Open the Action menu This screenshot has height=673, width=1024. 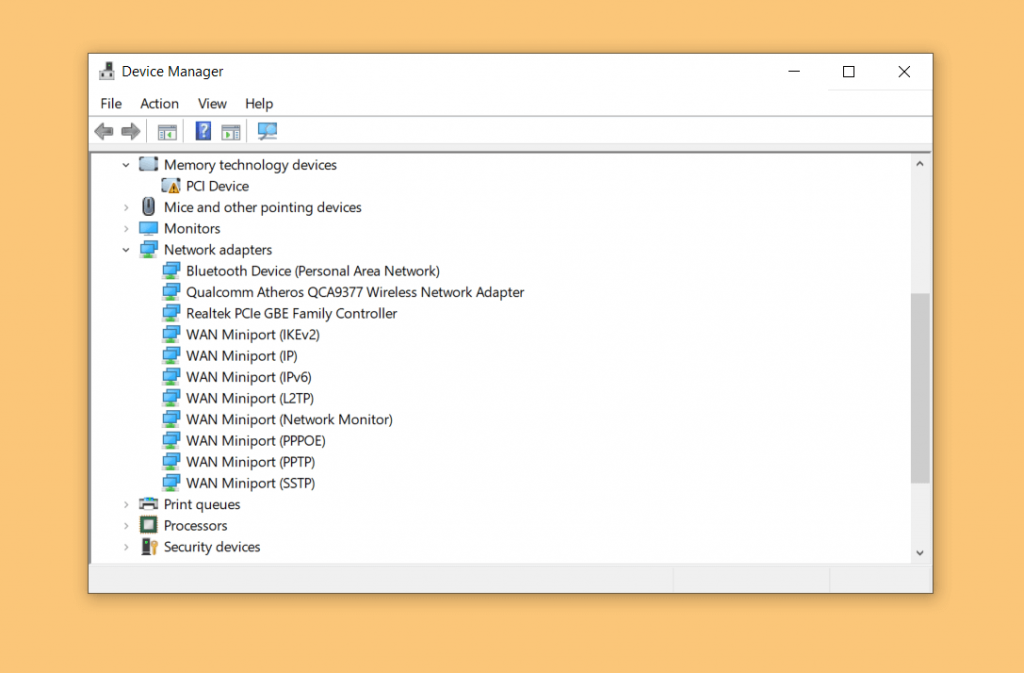(159, 103)
